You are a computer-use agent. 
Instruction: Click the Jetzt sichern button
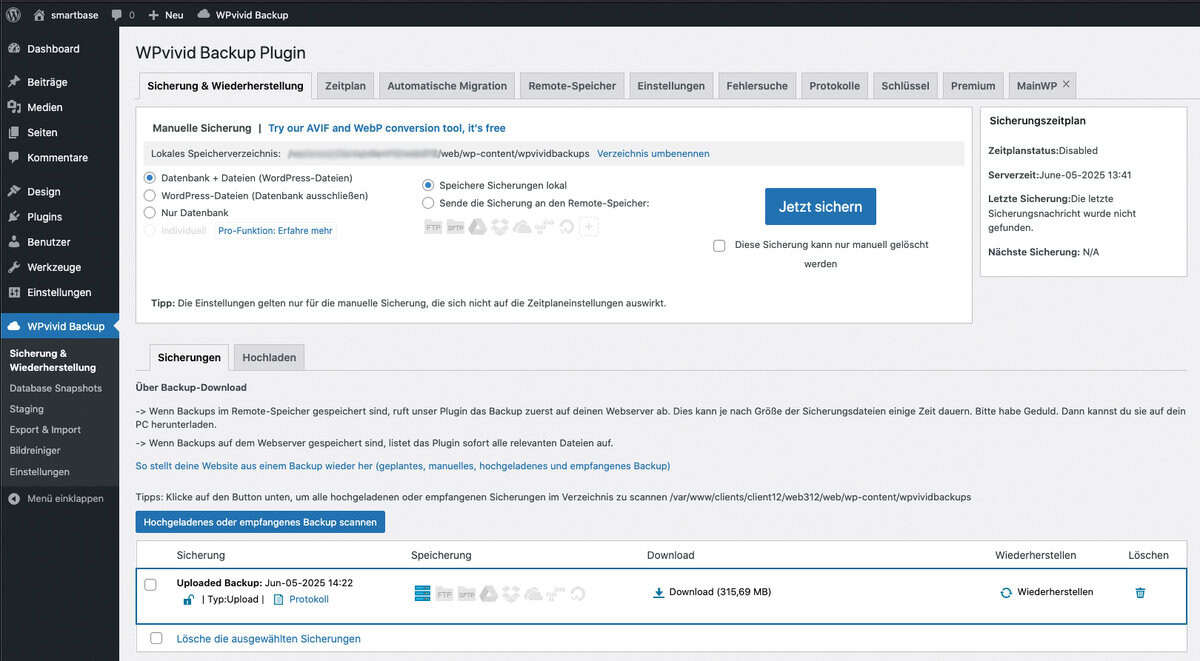tap(820, 206)
